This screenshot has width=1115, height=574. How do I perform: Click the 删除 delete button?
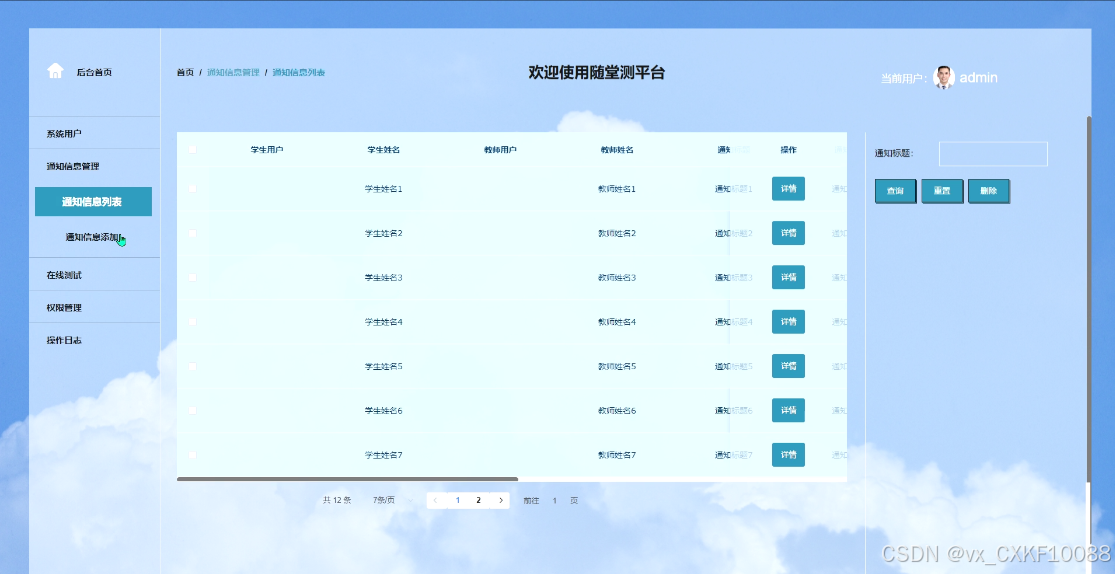(x=988, y=191)
